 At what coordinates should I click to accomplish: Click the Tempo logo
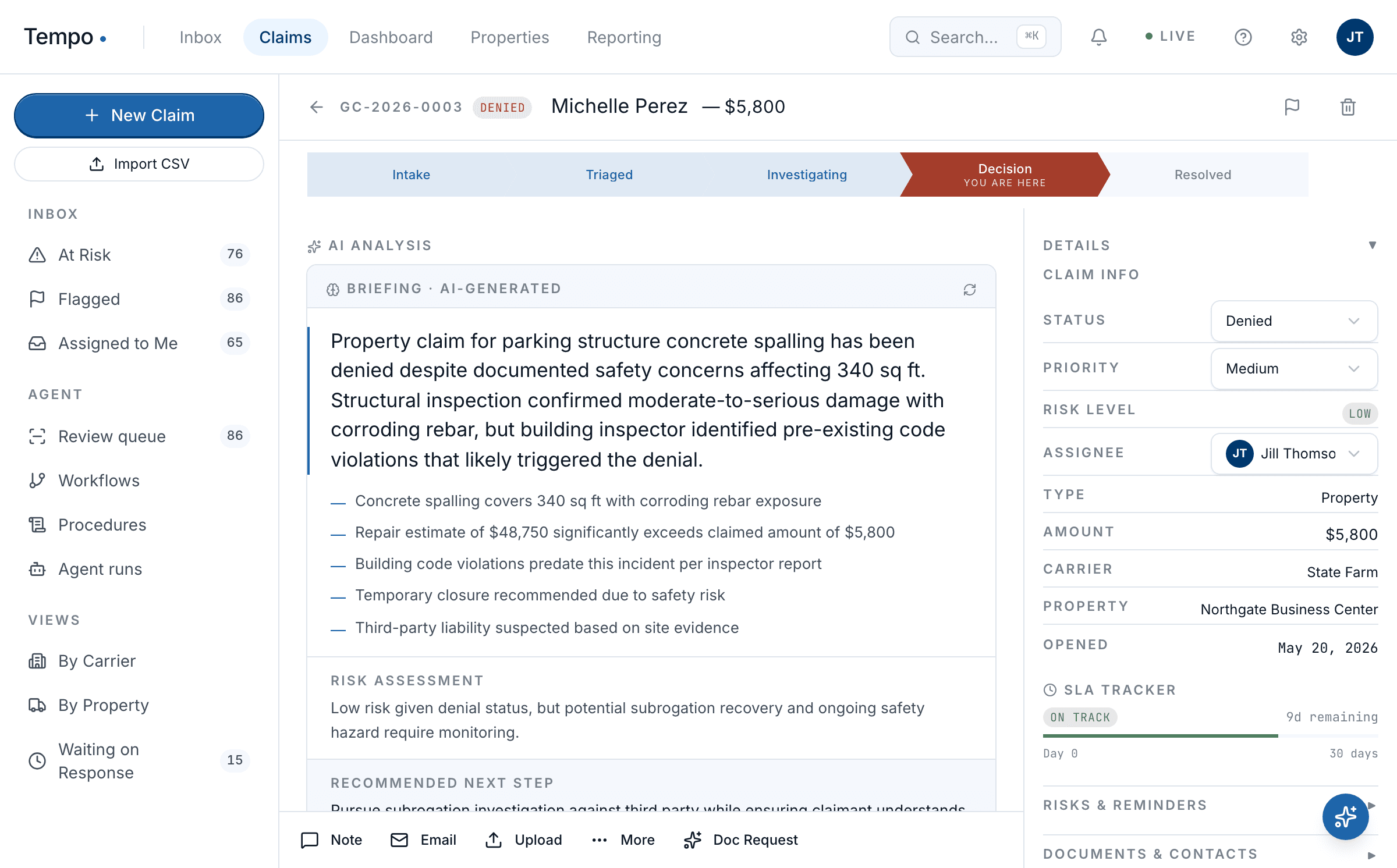[x=65, y=37]
